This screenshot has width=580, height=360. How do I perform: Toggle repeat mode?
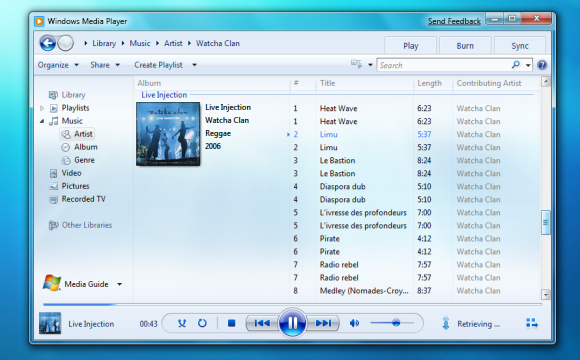(x=202, y=323)
